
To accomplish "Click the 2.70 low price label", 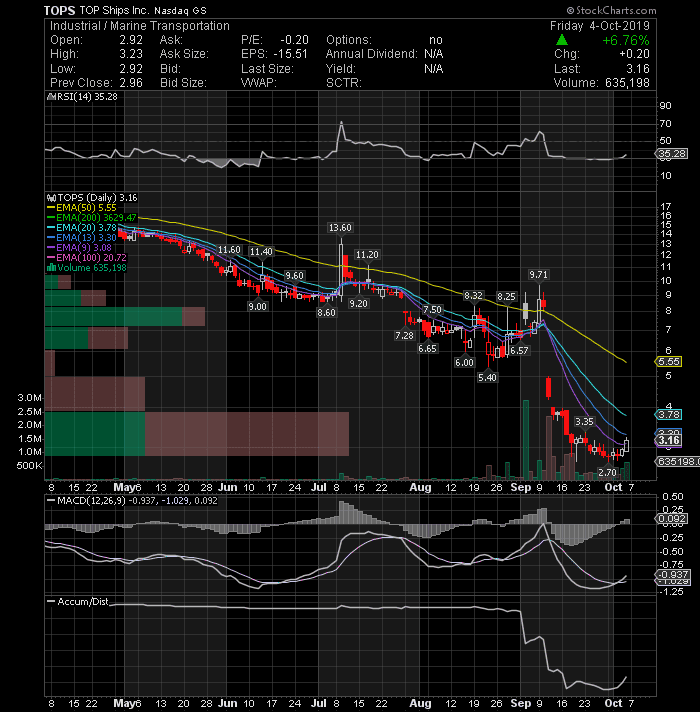I will [607, 473].
